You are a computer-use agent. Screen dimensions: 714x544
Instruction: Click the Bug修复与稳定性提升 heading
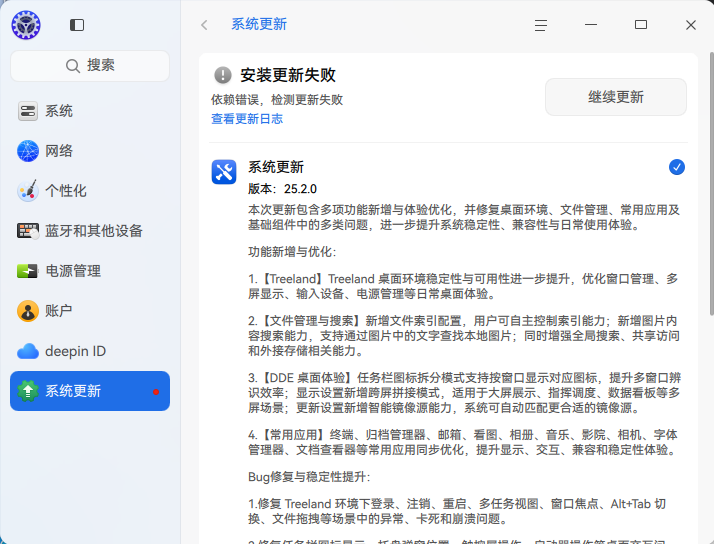(309, 477)
